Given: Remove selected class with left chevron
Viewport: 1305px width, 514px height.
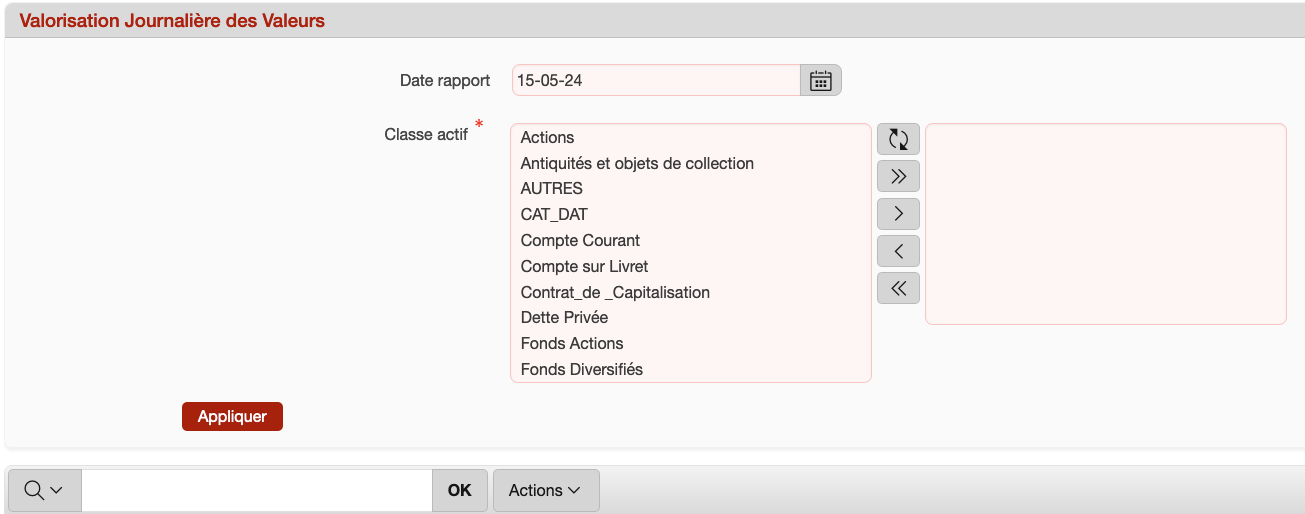Looking at the screenshot, I should pos(898,251).
